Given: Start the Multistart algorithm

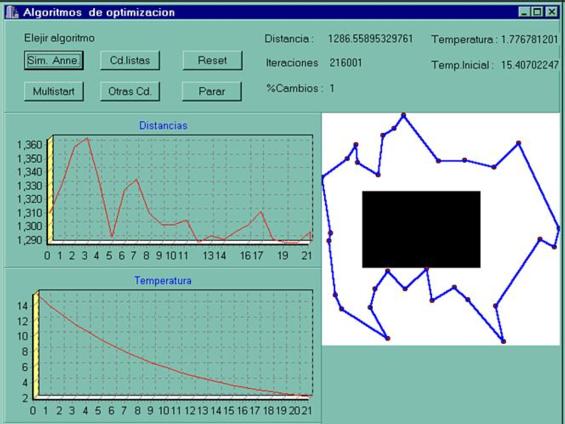Looking at the screenshot, I should [x=54, y=91].
